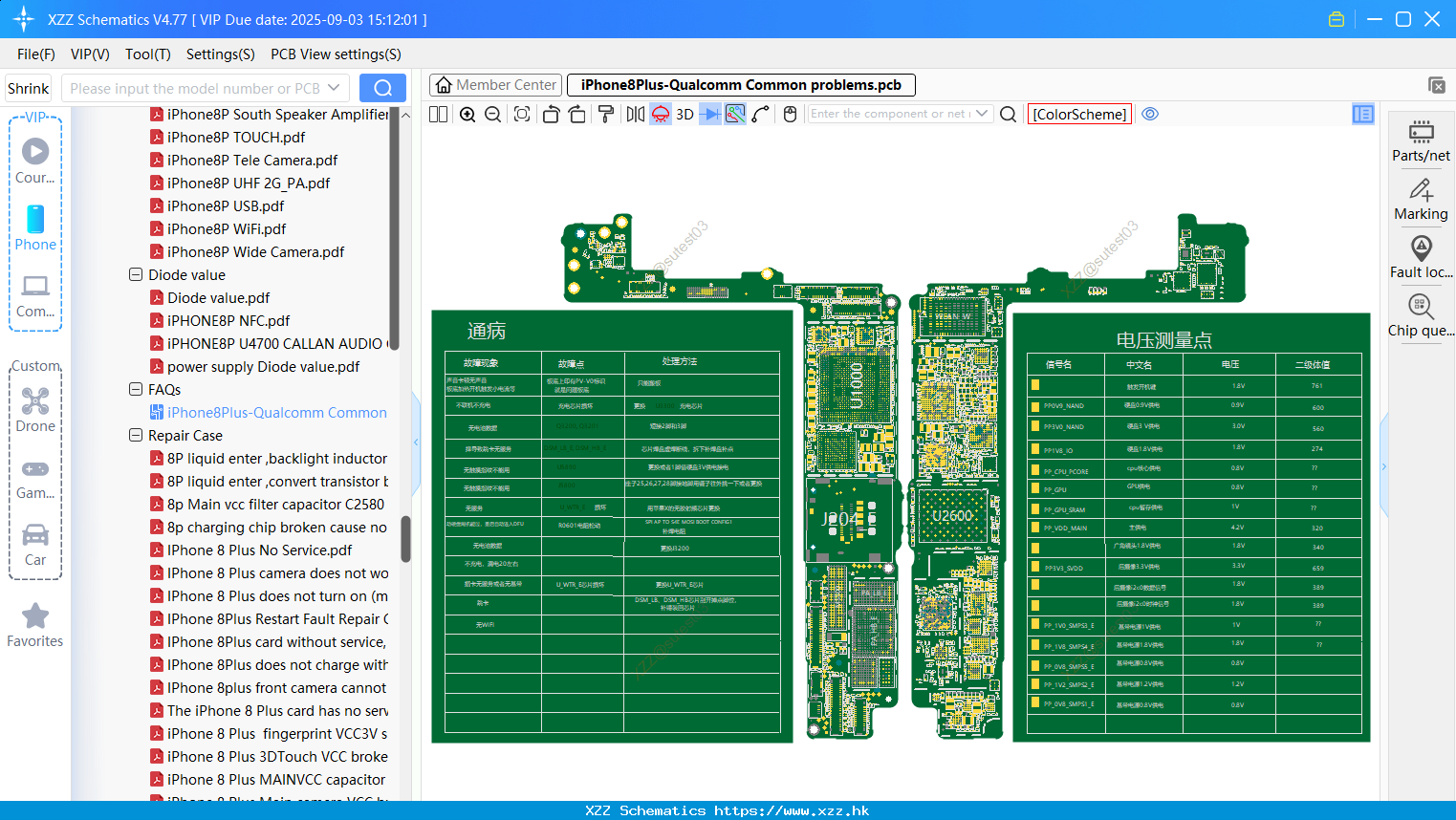Image resolution: width=1456 pixels, height=820 pixels.
Task: Collapse the FAQs folder
Action: coord(136,389)
